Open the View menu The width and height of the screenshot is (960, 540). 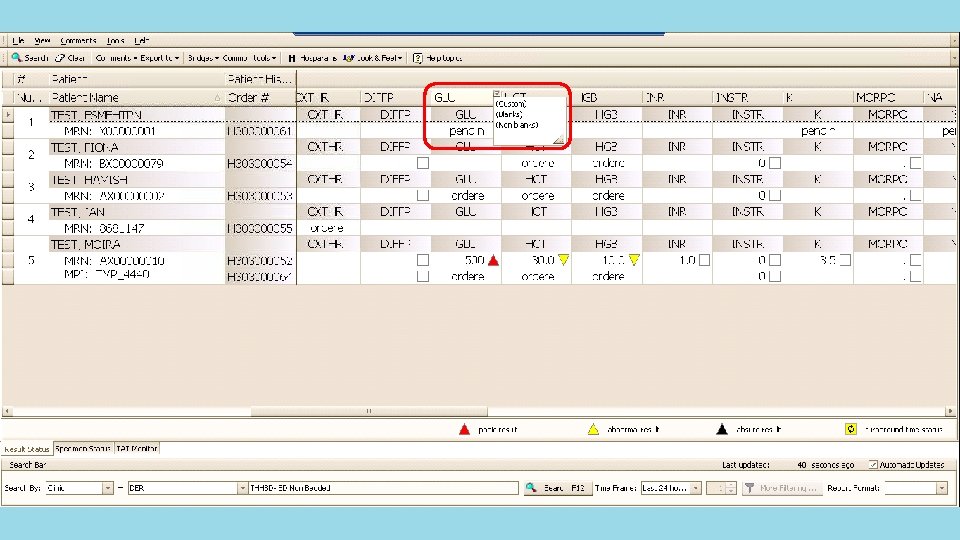click(42, 40)
